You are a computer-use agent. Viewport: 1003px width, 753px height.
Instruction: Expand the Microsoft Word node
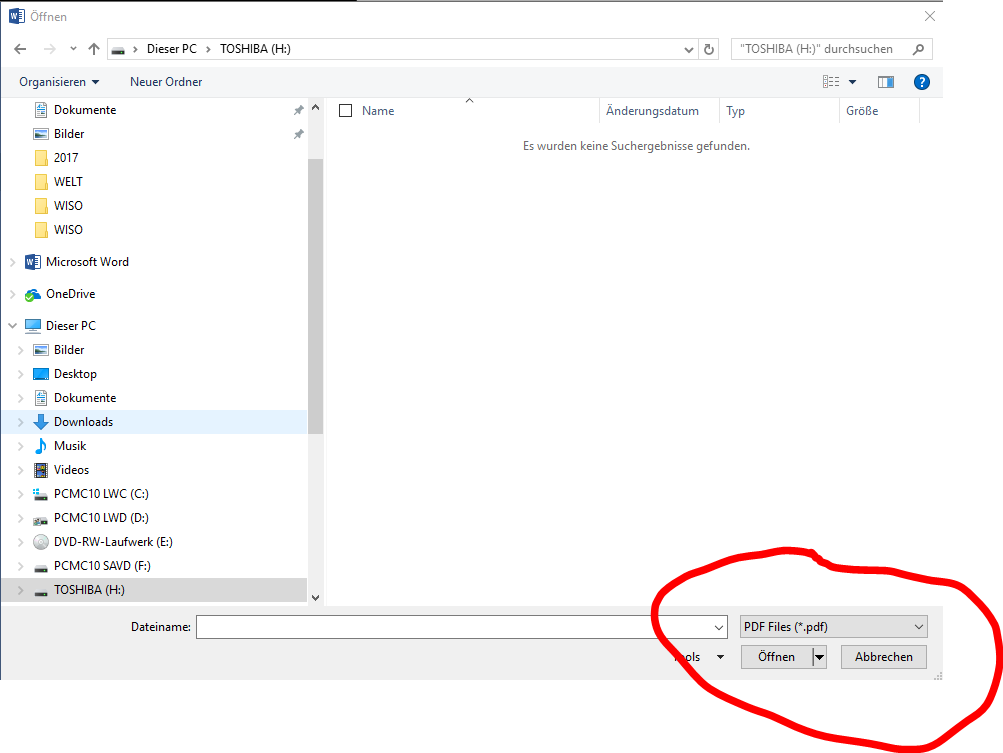[x=12, y=262]
